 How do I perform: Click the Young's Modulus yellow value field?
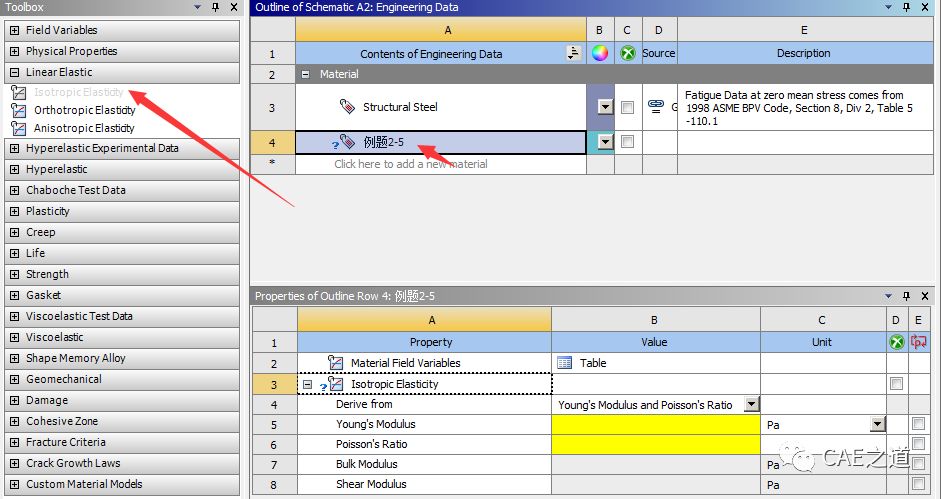pyautogui.click(x=655, y=425)
